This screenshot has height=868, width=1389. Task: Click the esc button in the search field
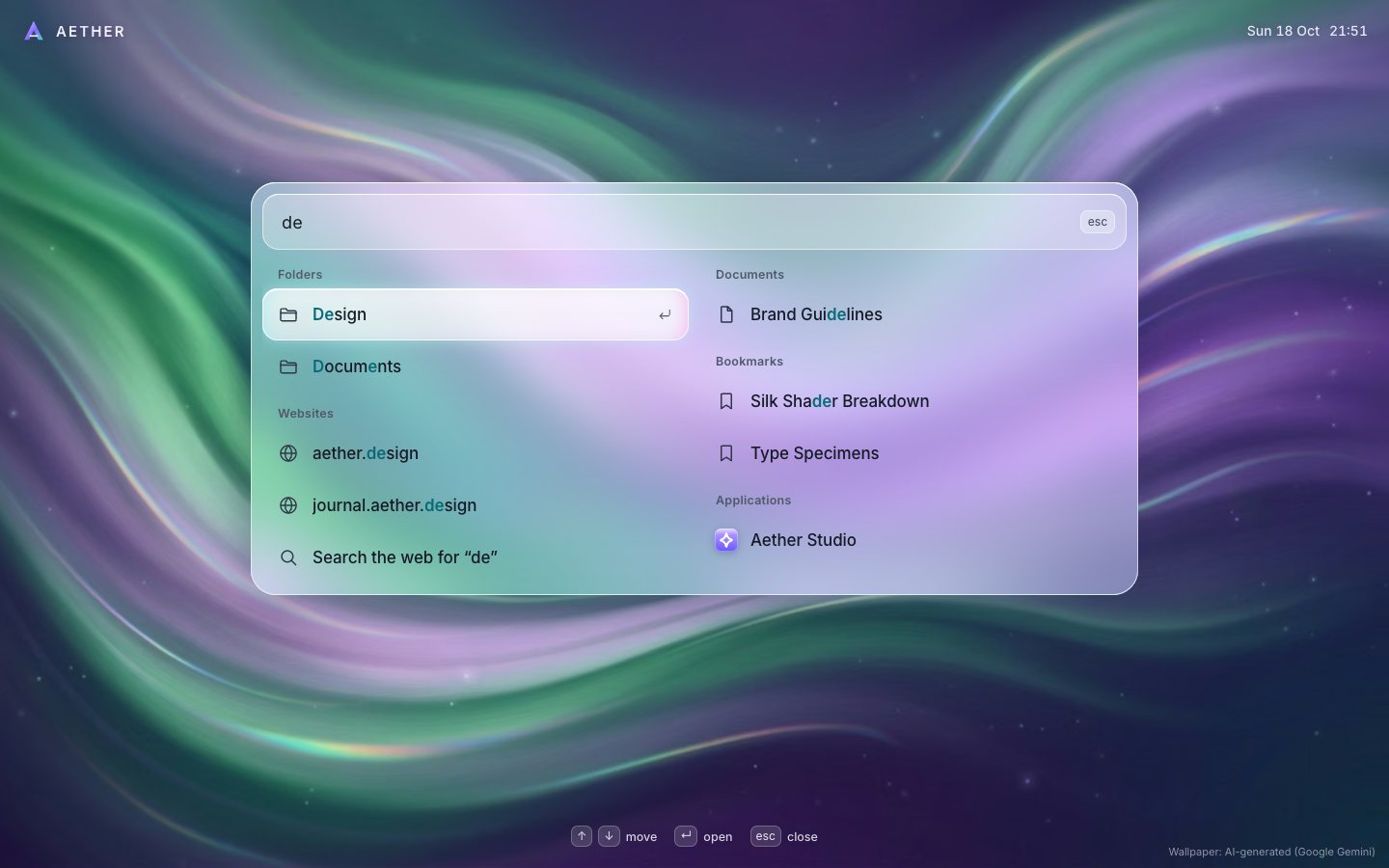tap(1098, 222)
